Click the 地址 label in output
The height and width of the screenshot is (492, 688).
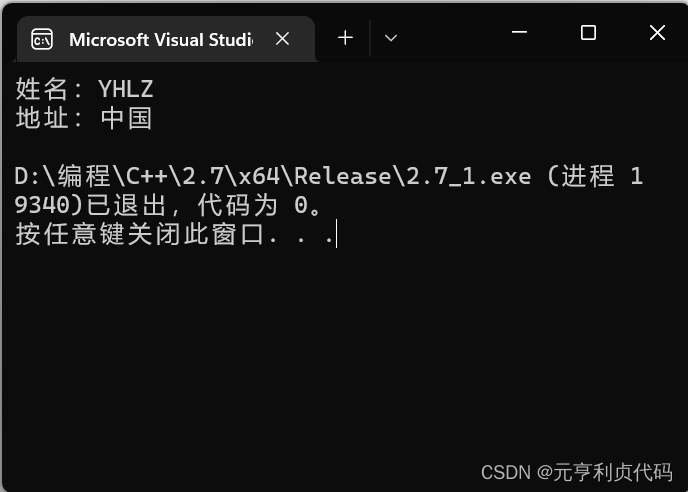pyautogui.click(x=41, y=118)
